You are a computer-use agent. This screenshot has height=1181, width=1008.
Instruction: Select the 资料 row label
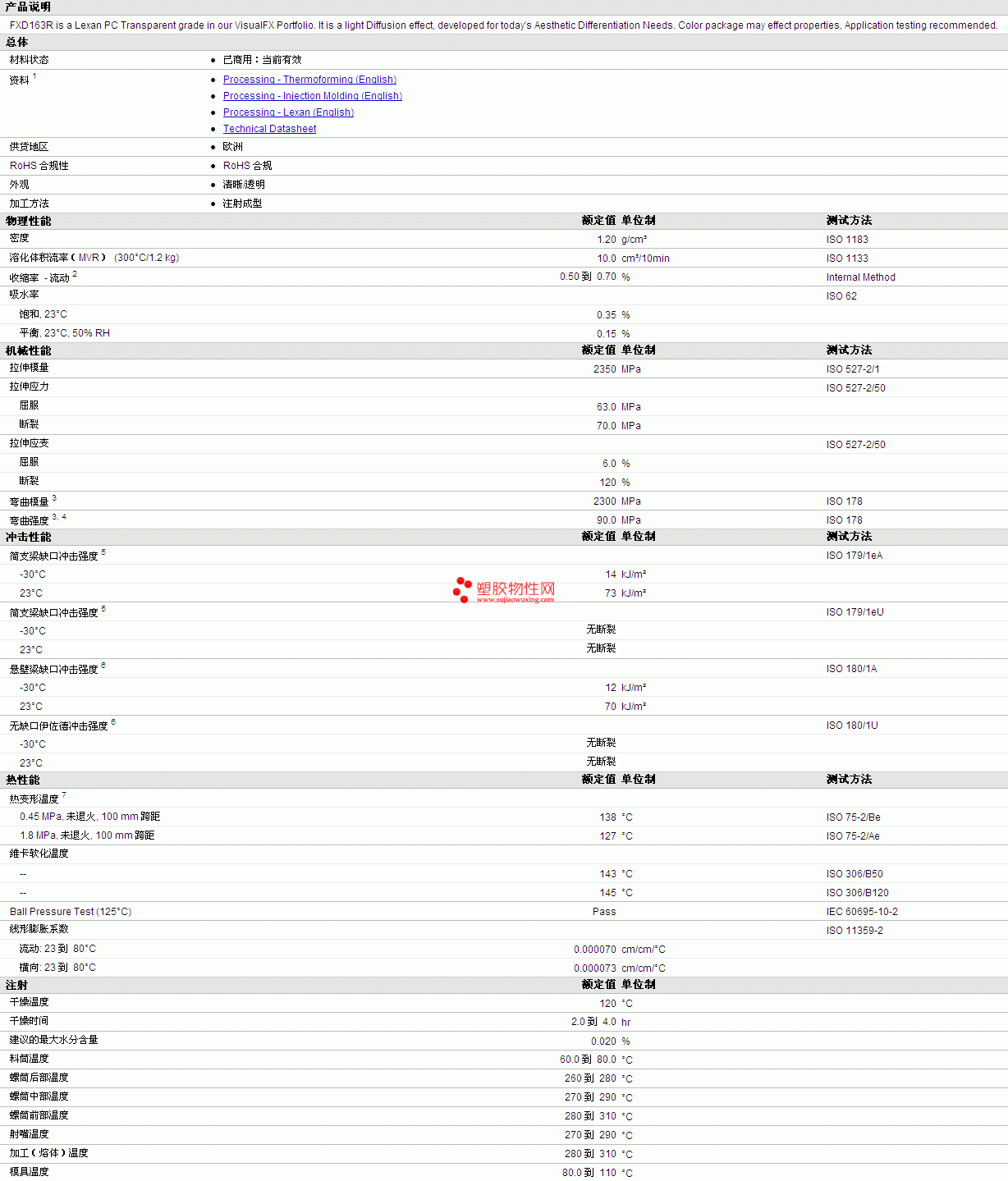[x=20, y=80]
